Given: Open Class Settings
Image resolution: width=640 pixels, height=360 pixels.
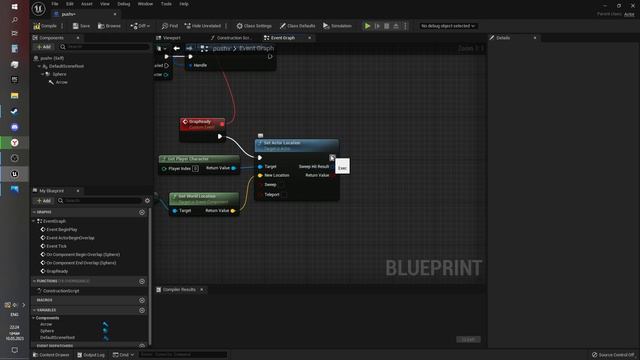Looking at the screenshot, I should coord(254,26).
